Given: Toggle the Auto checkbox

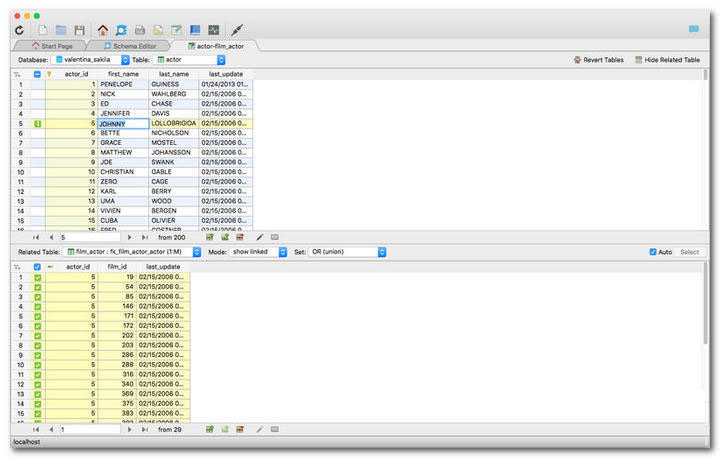Looking at the screenshot, I should 652,252.
